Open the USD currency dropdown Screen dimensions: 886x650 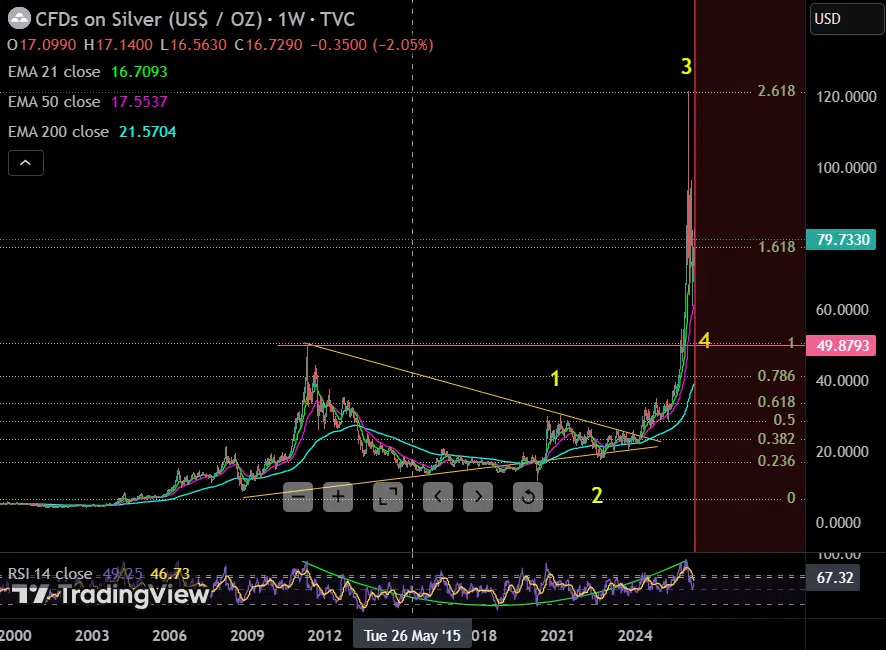[x=845, y=18]
